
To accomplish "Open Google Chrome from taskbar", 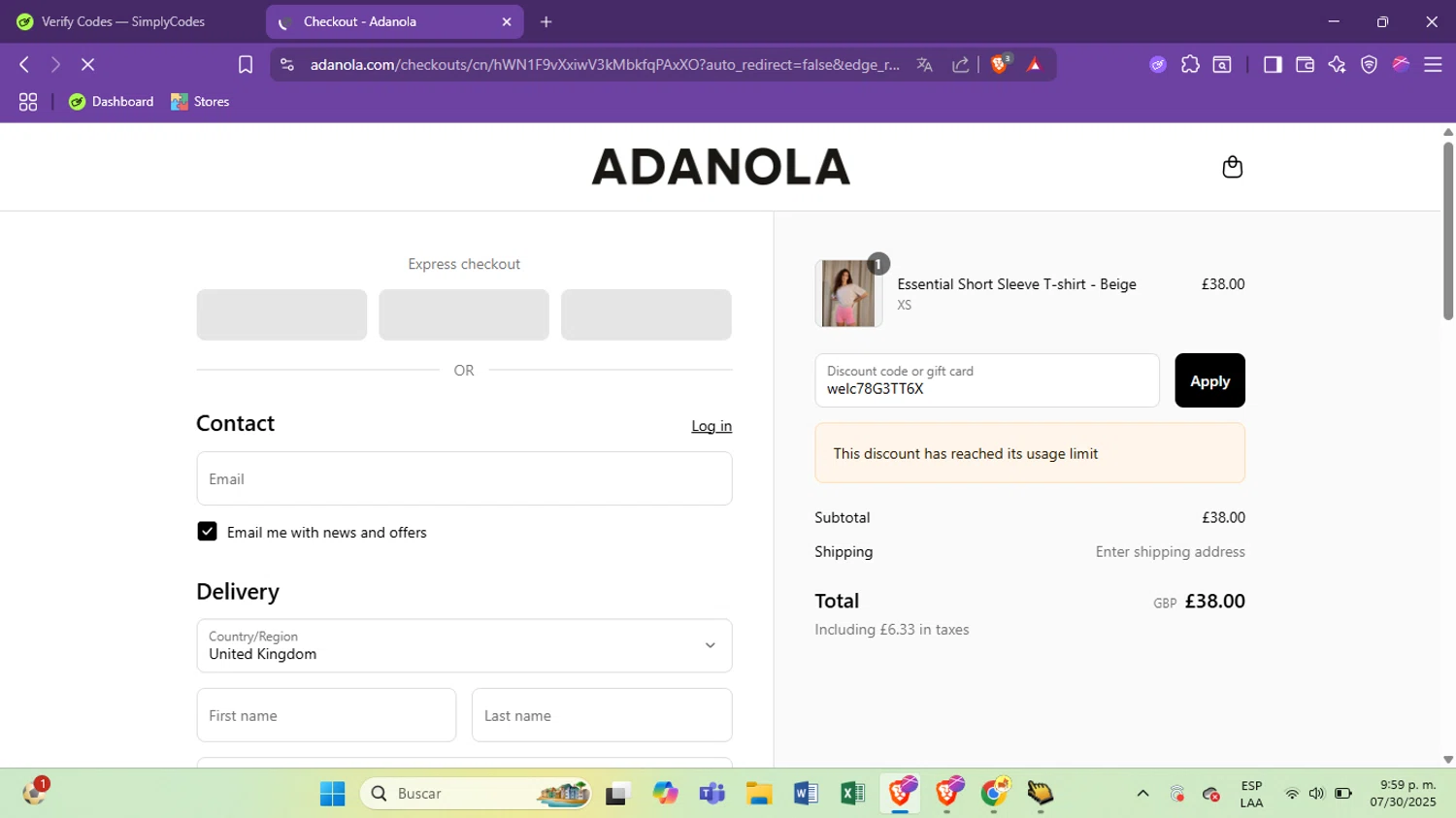I will tap(995, 794).
